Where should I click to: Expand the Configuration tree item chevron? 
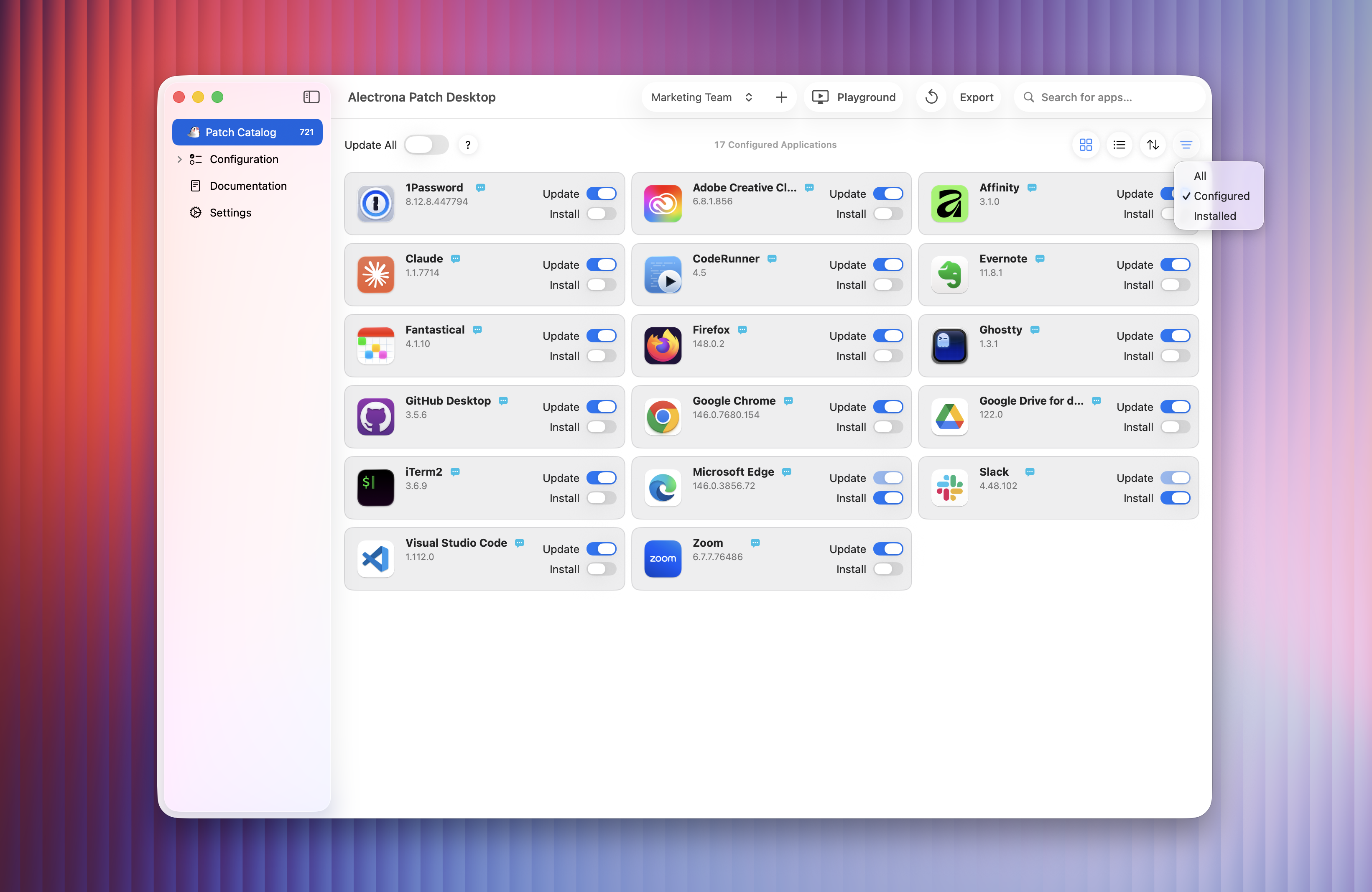179,159
